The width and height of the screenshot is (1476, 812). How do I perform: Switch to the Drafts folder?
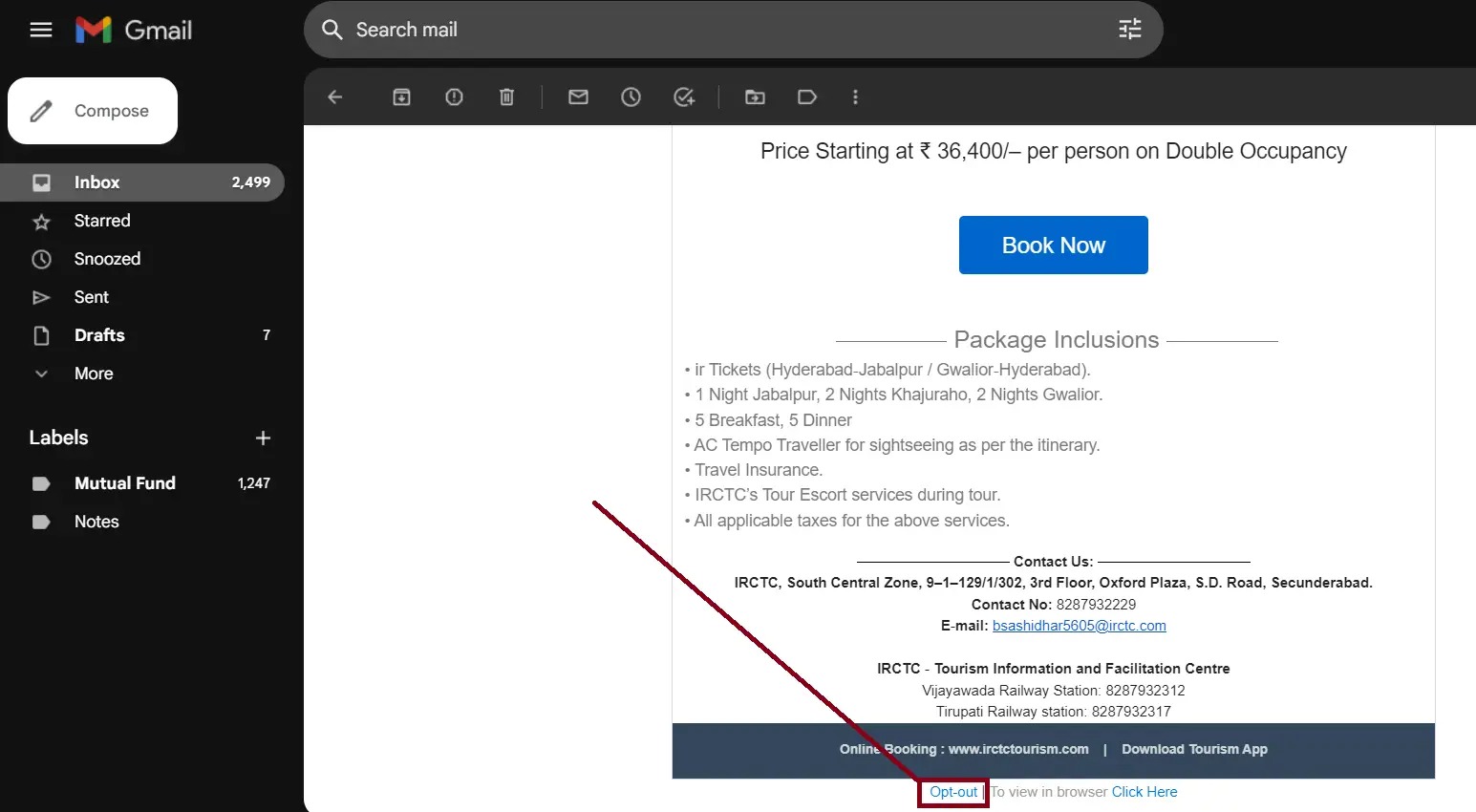(x=98, y=335)
